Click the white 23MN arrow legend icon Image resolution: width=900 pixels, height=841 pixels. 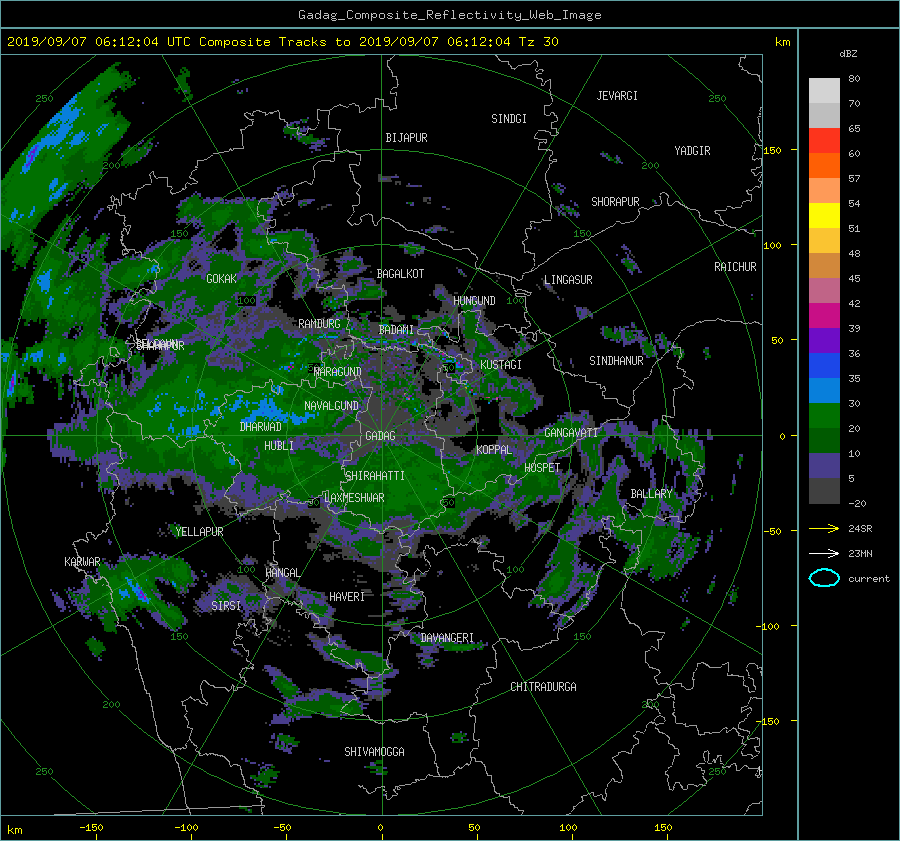tap(824, 553)
